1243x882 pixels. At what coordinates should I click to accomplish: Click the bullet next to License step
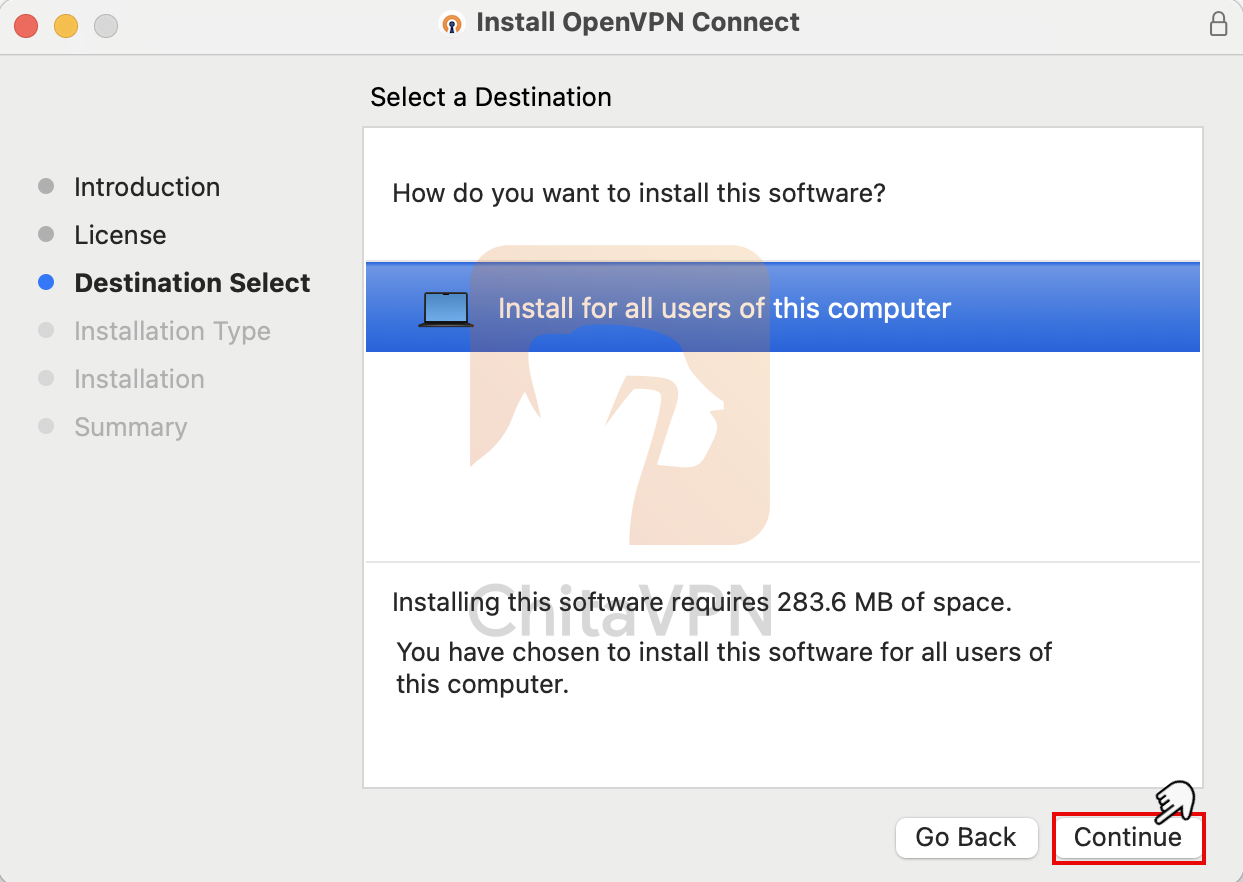pos(46,235)
